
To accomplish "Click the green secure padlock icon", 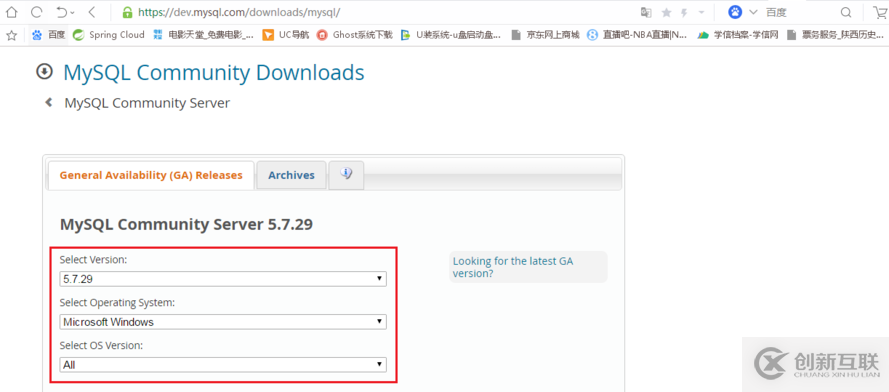I will (x=127, y=12).
